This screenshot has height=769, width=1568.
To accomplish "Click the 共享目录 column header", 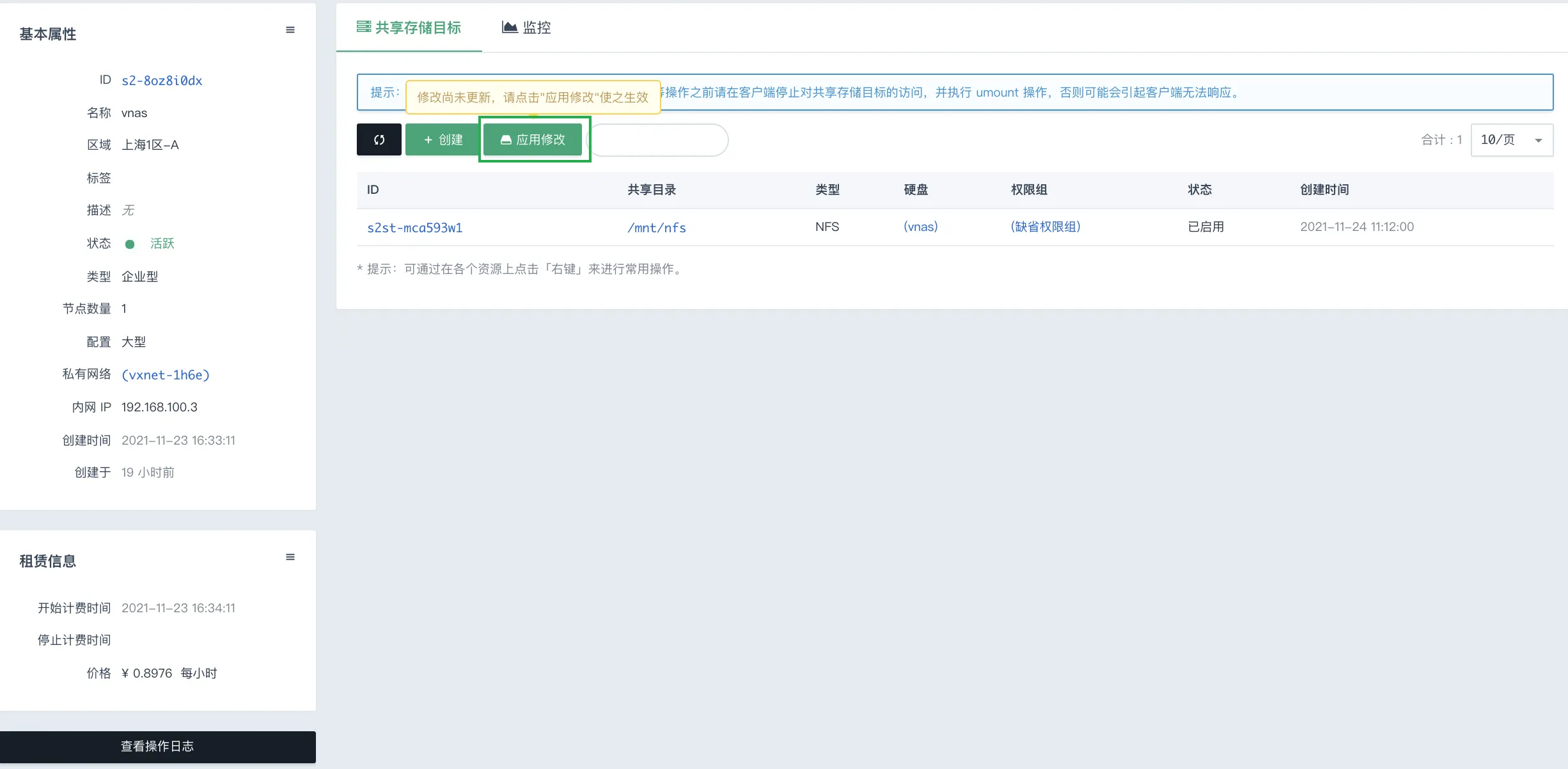I will click(652, 189).
